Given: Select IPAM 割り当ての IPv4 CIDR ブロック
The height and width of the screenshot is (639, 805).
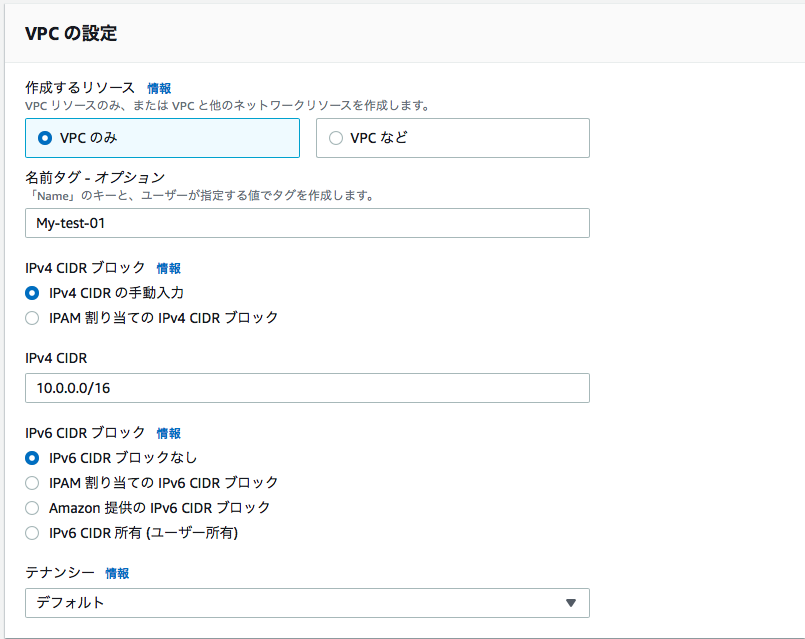Looking at the screenshot, I should [x=30, y=316].
